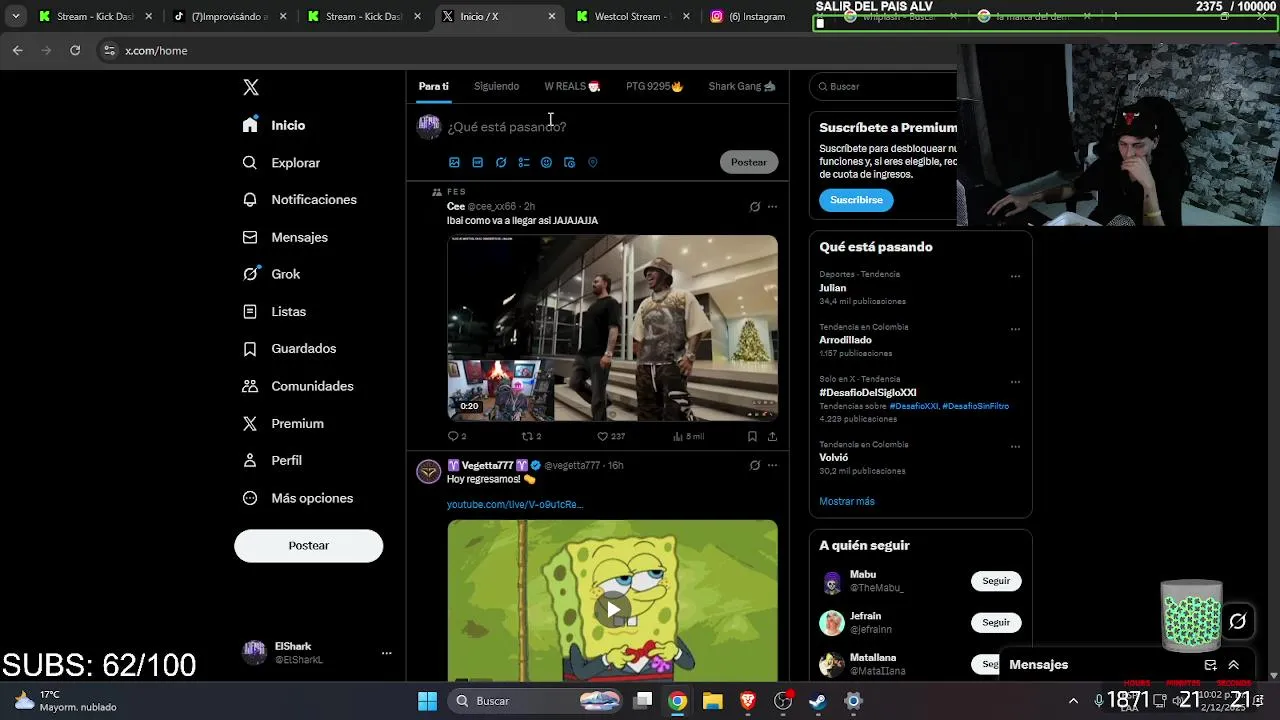Open more options for Arrodillado trend
This screenshot has height=720, width=1280.
tap(1015, 329)
